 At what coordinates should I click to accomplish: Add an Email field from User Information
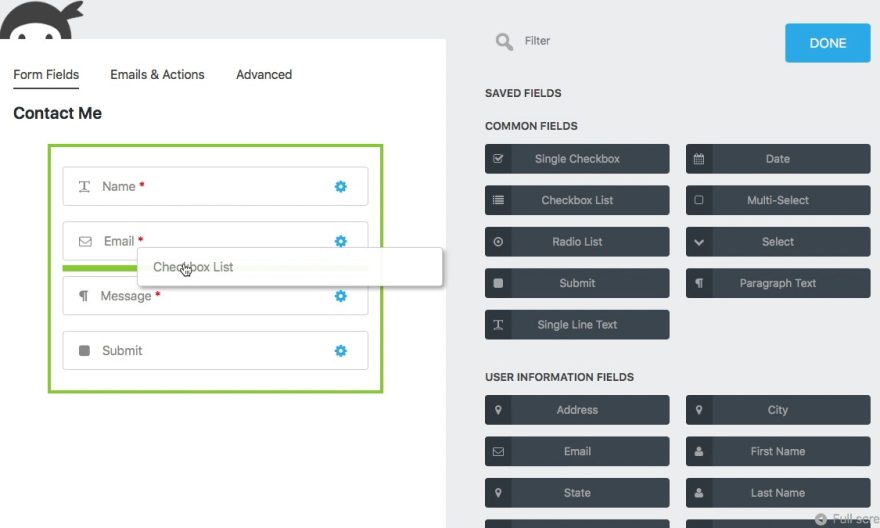pos(577,452)
